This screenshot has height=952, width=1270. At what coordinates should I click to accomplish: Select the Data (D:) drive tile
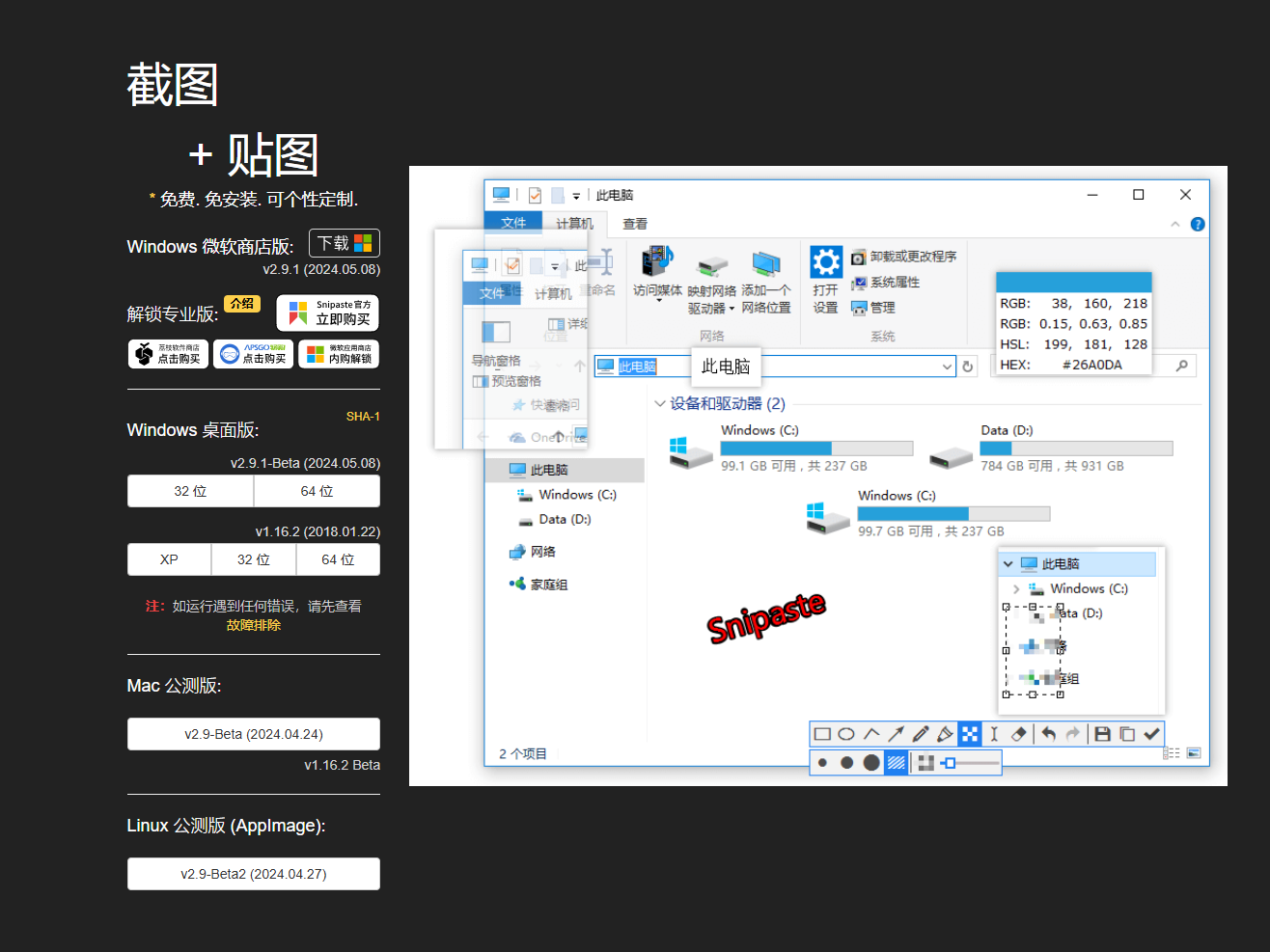[x=1051, y=449]
